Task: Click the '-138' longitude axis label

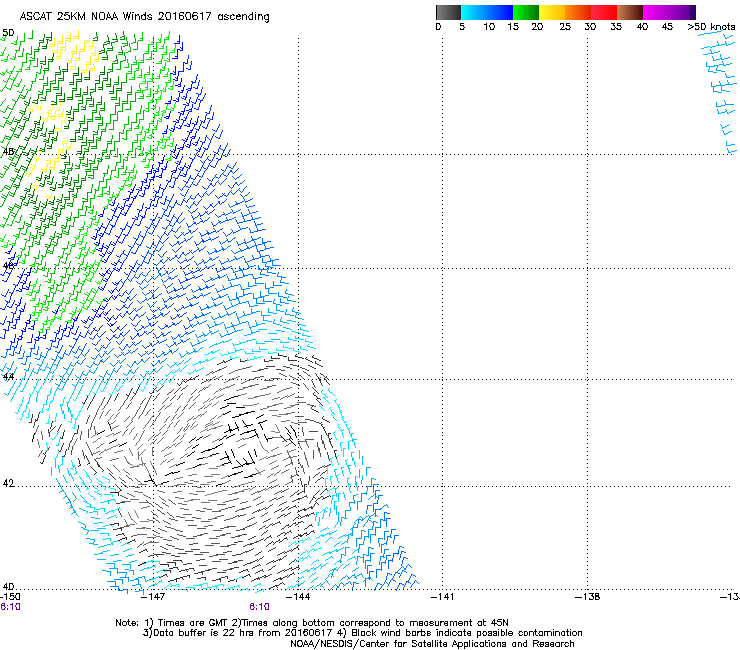Action: click(588, 597)
